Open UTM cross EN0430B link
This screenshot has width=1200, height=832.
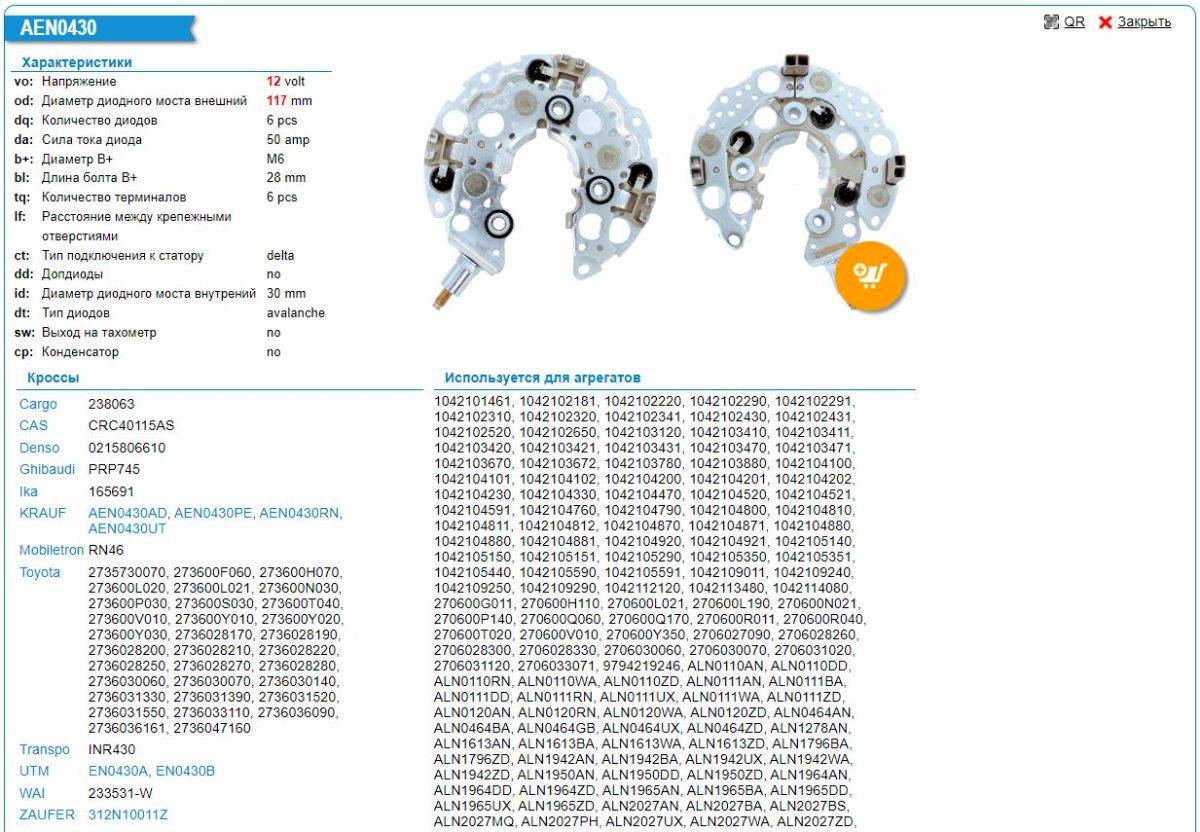point(185,771)
